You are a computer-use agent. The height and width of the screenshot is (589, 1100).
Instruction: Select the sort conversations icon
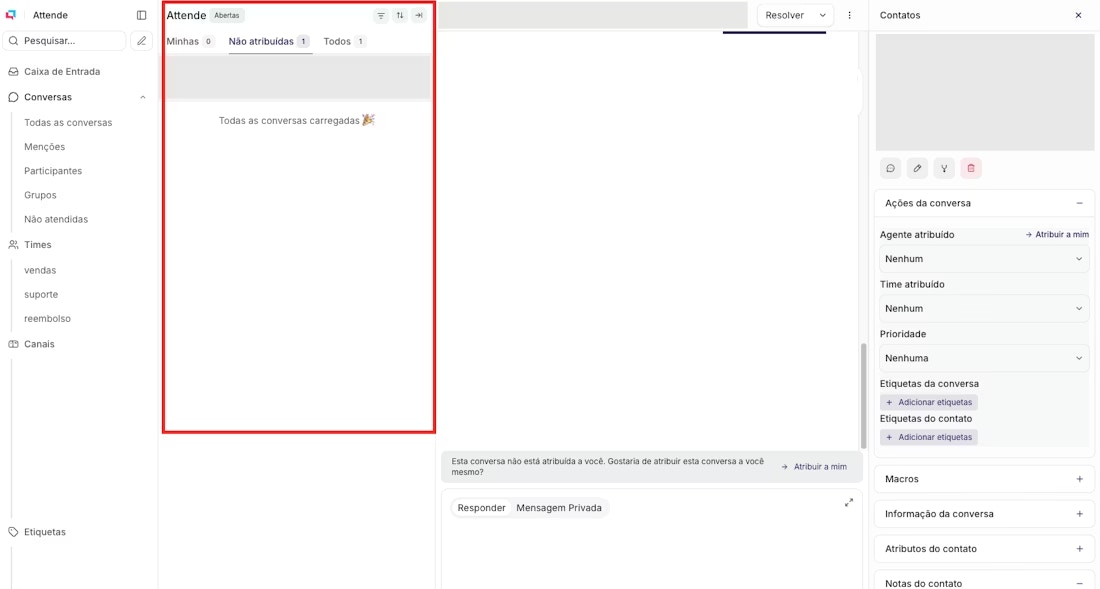pyautogui.click(x=401, y=16)
